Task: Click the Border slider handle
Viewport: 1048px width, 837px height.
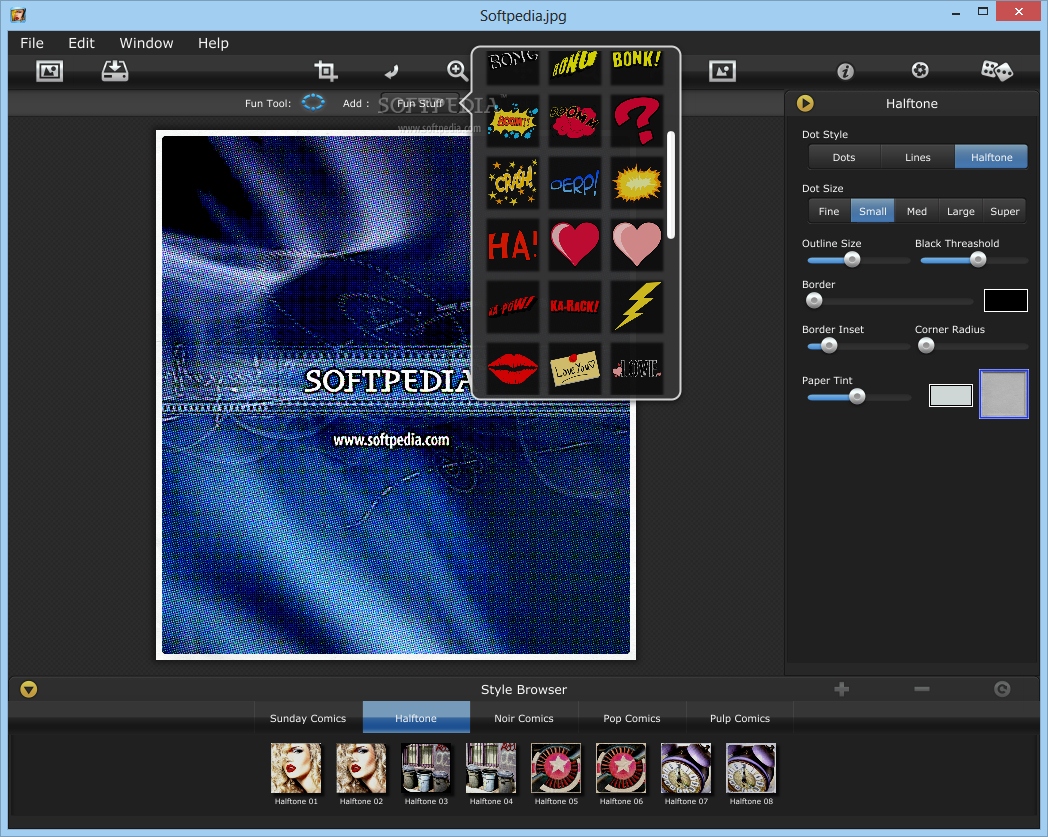Action: [814, 301]
